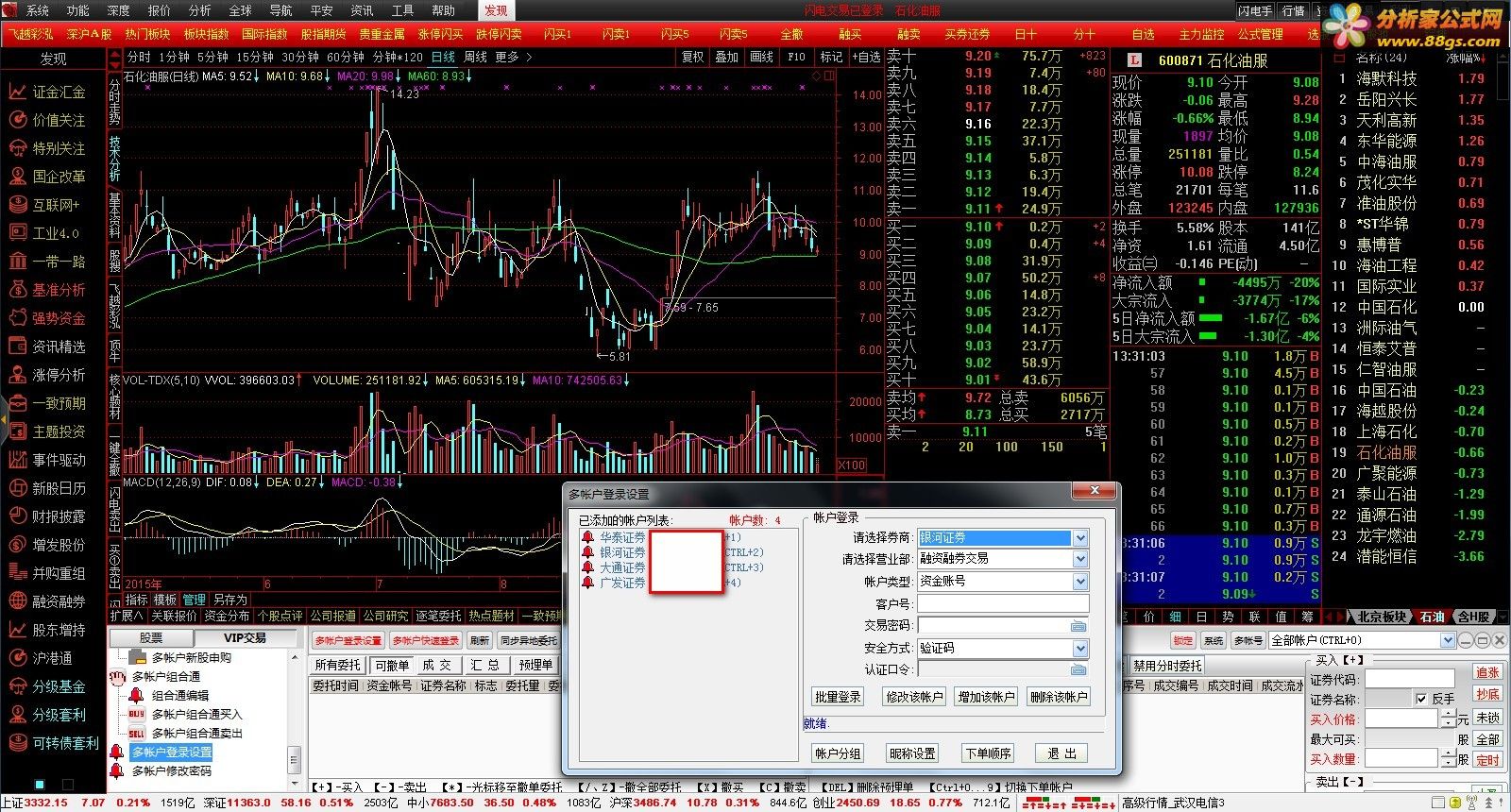
Task: Switch to the dark page indicator square
Action: pos(67,785)
